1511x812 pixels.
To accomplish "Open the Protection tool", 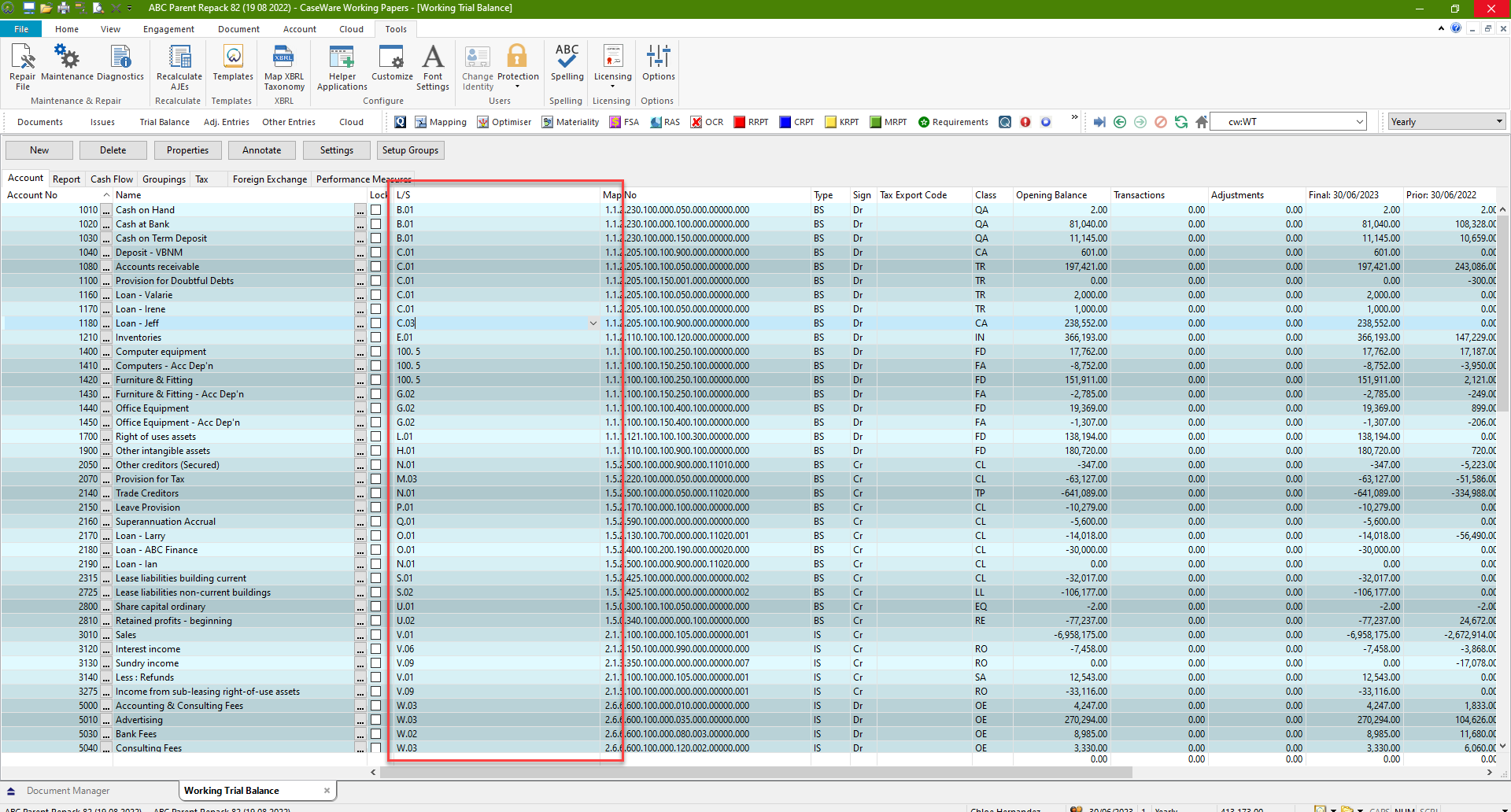I will click(518, 62).
